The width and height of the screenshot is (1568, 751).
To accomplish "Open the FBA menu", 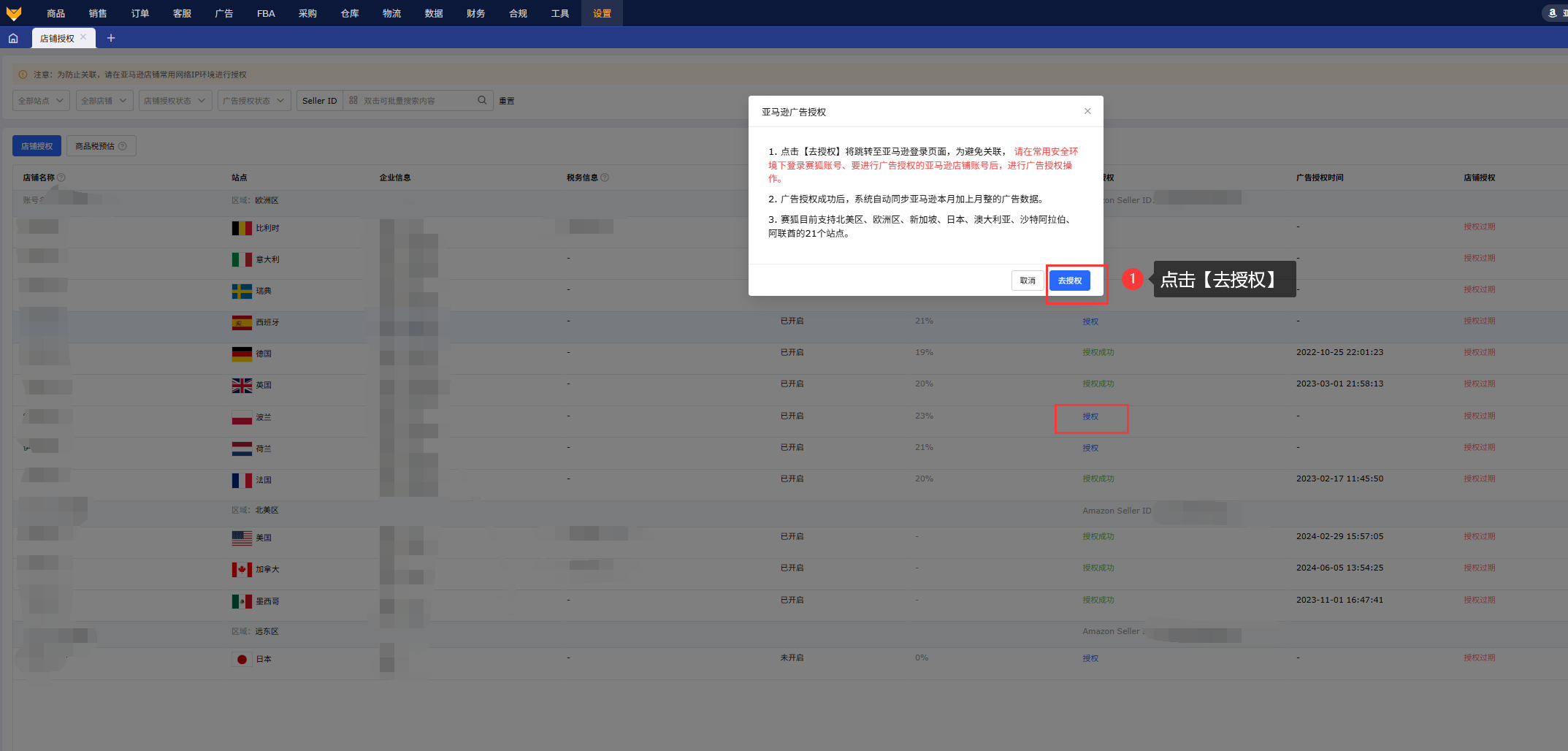I will coord(266,13).
